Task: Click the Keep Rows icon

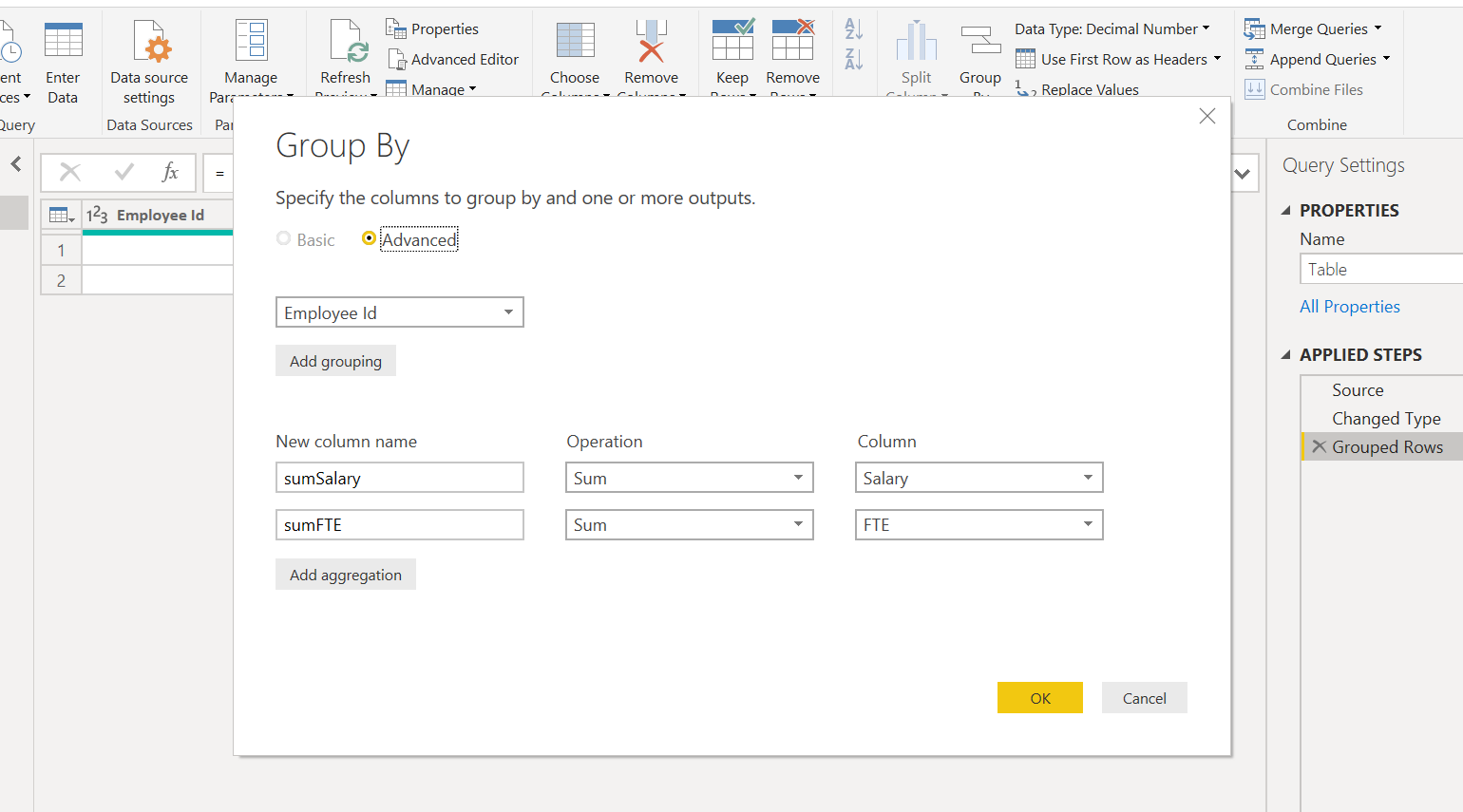Action: (732, 41)
